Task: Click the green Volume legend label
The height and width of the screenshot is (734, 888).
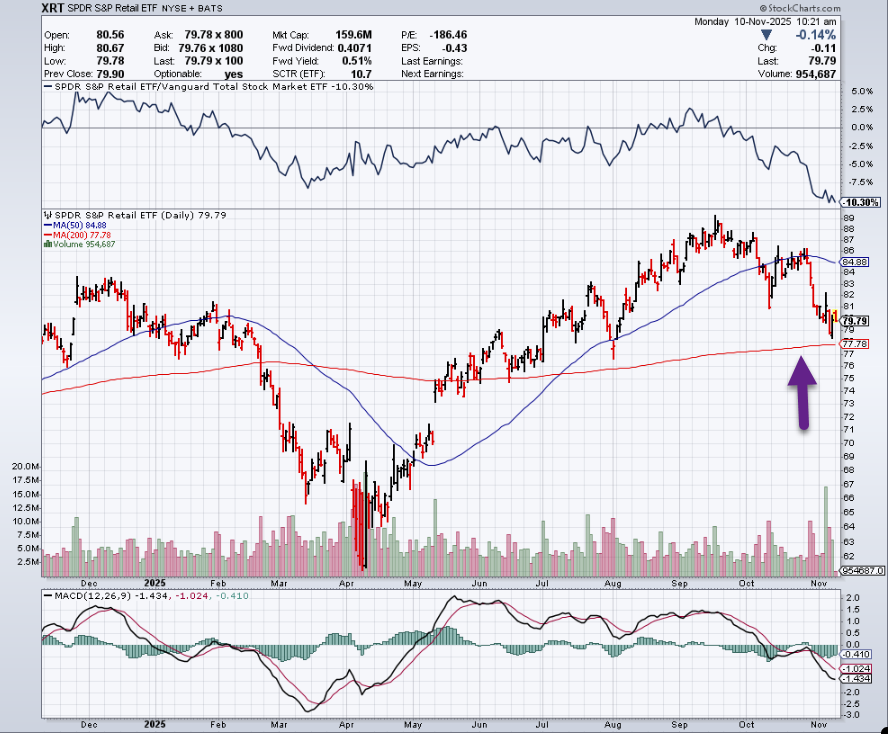Action: pyautogui.click(x=81, y=245)
